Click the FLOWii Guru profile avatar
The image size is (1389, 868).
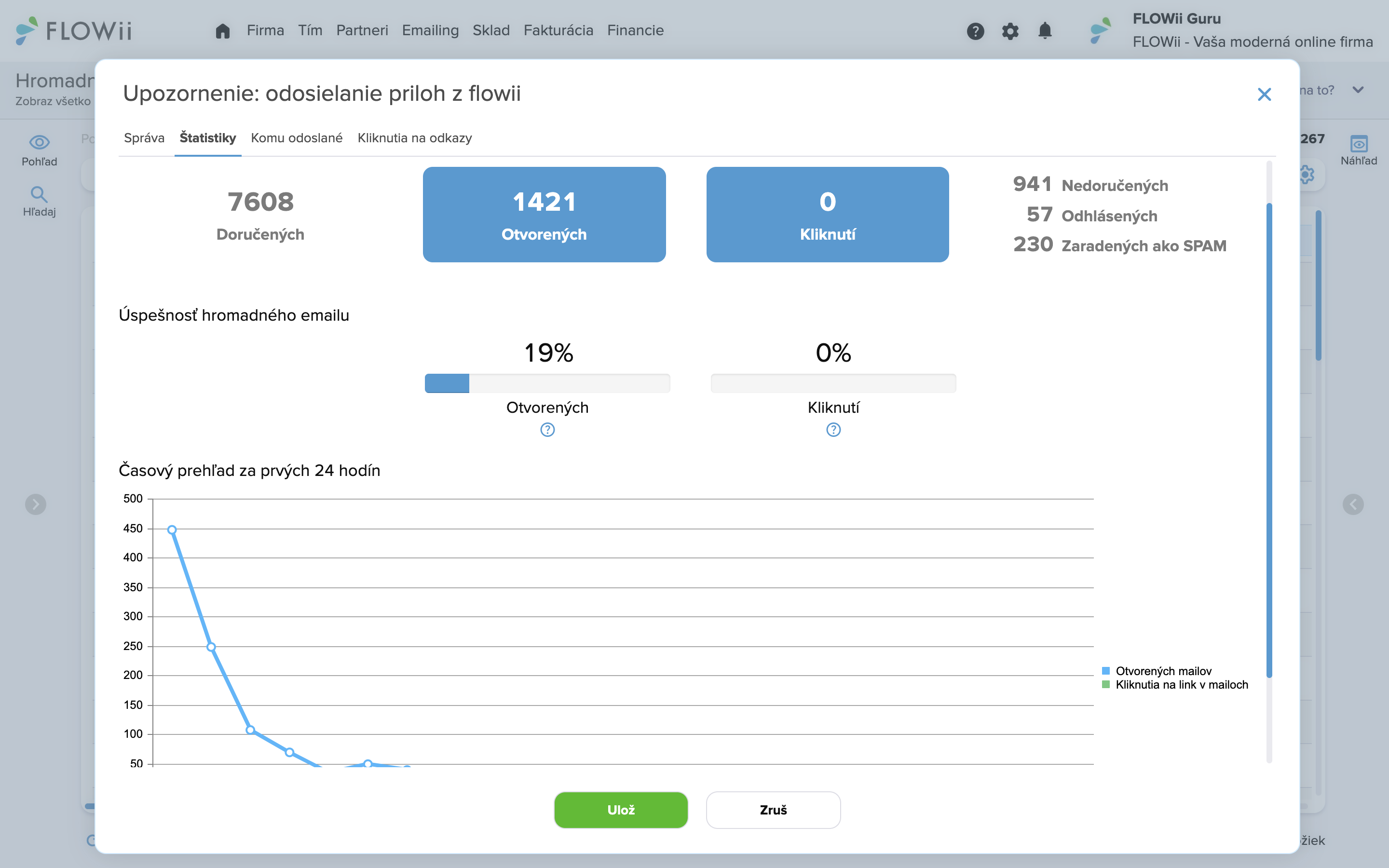click(1100, 30)
